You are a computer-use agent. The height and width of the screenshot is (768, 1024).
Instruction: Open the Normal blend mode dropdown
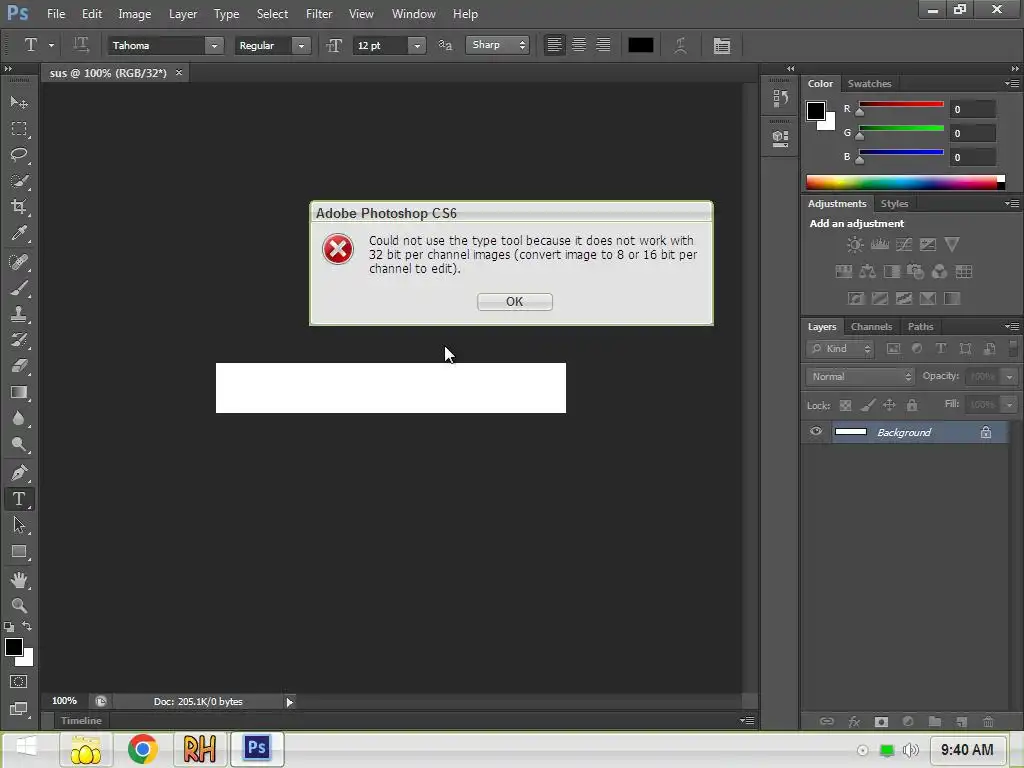(859, 377)
